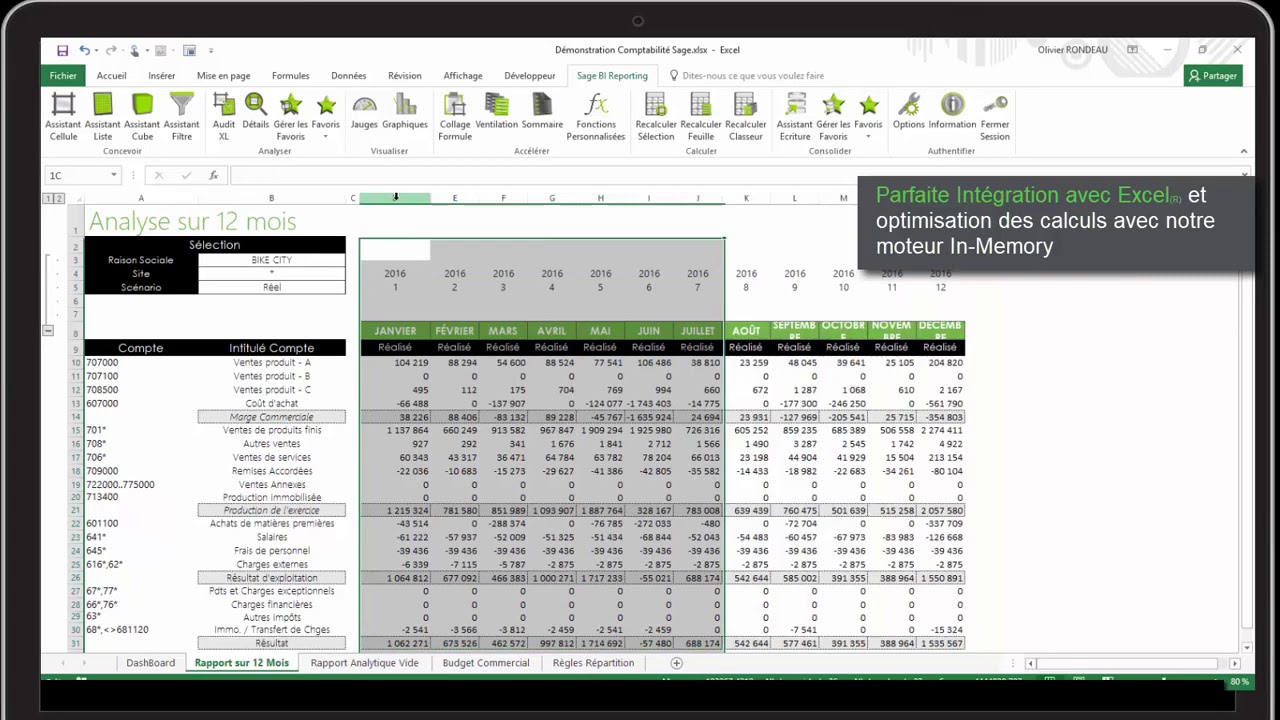This screenshot has width=1280, height=720.
Task: Run Audit XL
Action: pyautogui.click(x=224, y=116)
